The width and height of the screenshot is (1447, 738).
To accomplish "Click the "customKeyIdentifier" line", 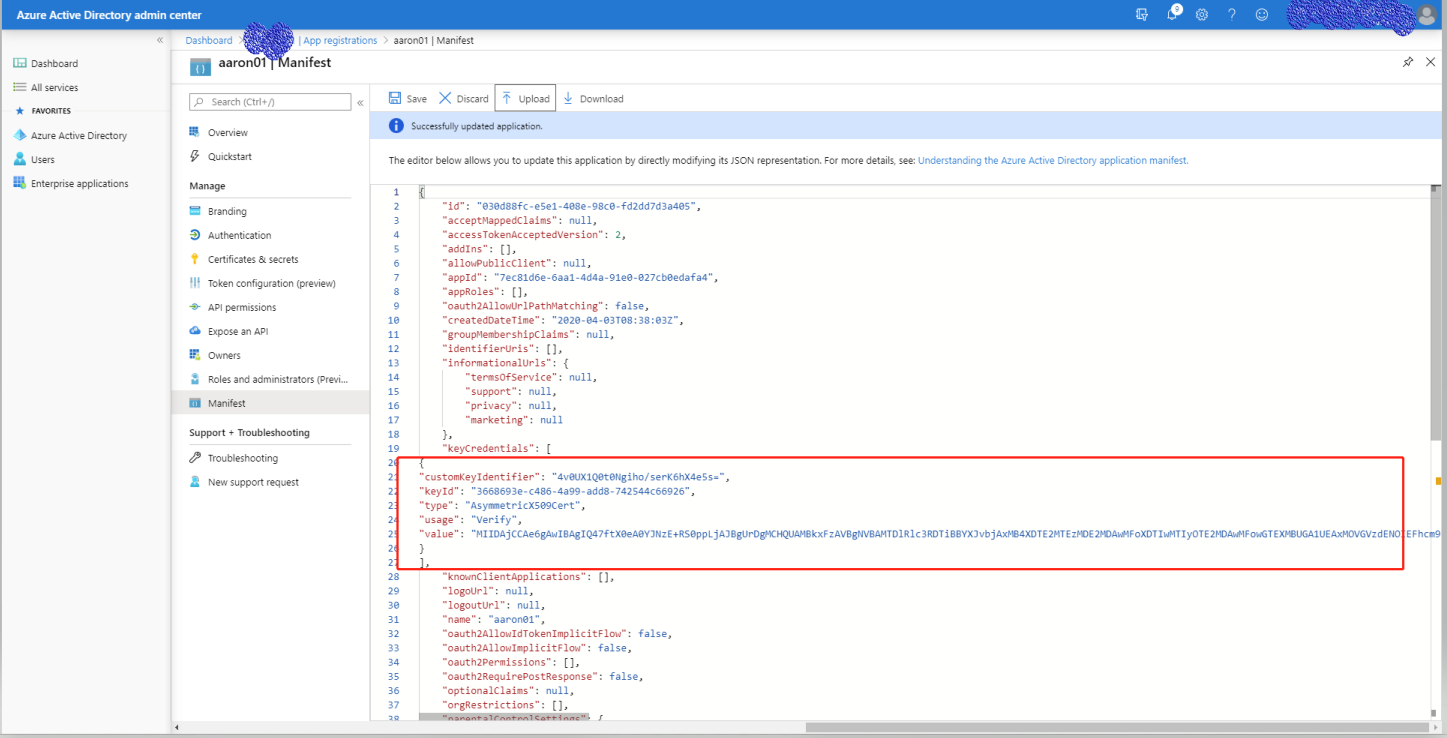I will [574, 477].
